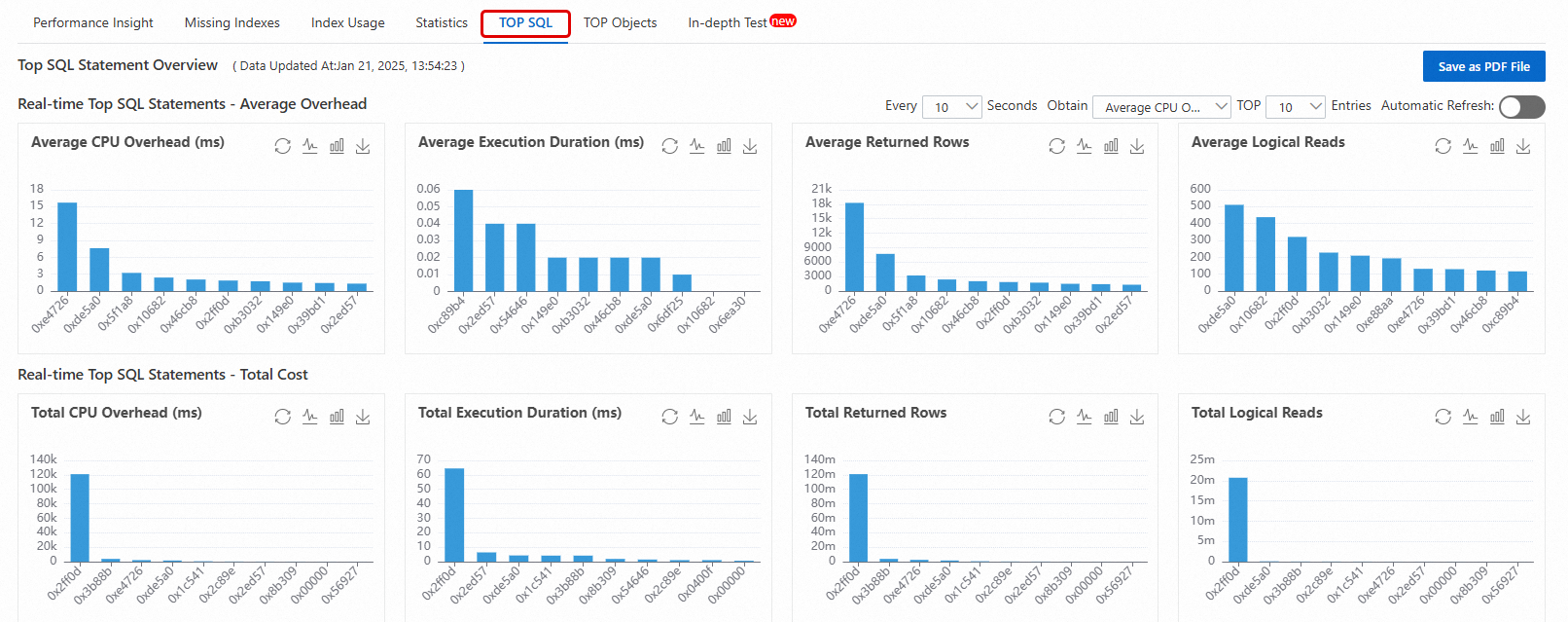The width and height of the screenshot is (1568, 622).
Task: Click the 0x2ff0d bar in Total CPU Overhead
Action: (80, 518)
